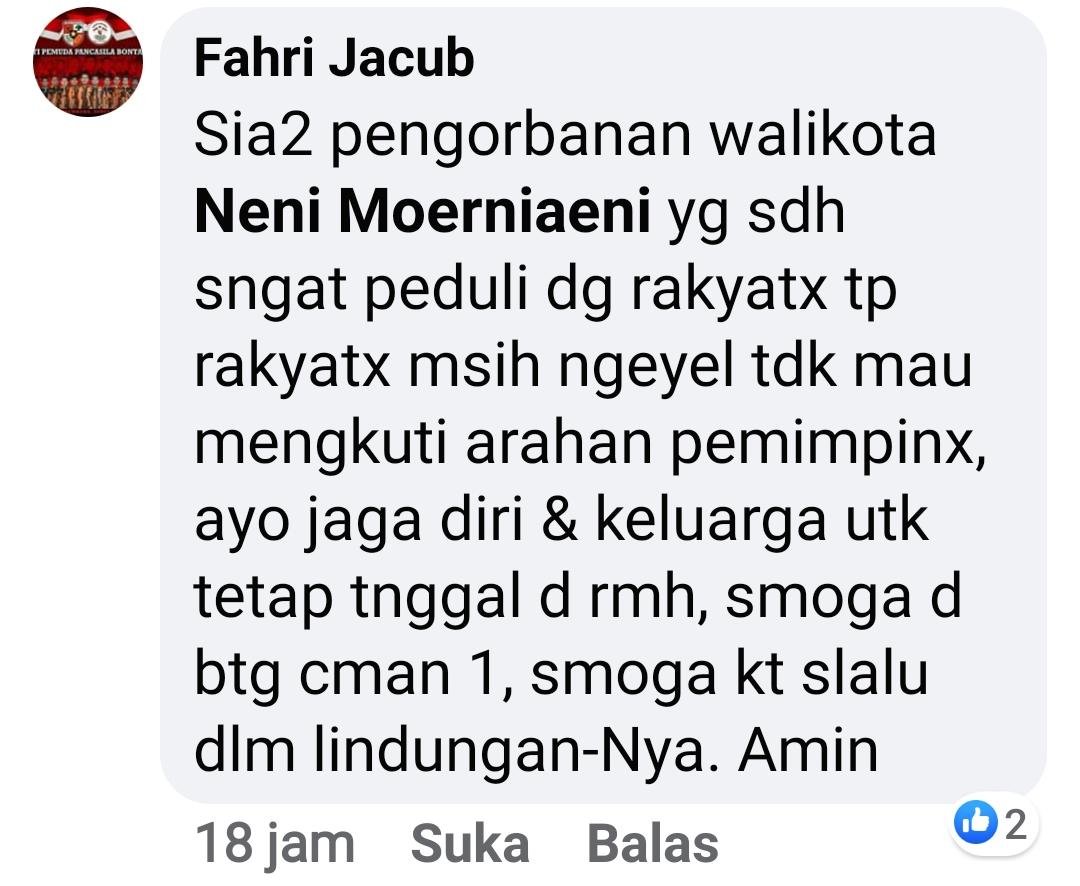Open Fahri Jacub's profile picture
This screenshot has width=1080, height=886.
(x=87, y=62)
